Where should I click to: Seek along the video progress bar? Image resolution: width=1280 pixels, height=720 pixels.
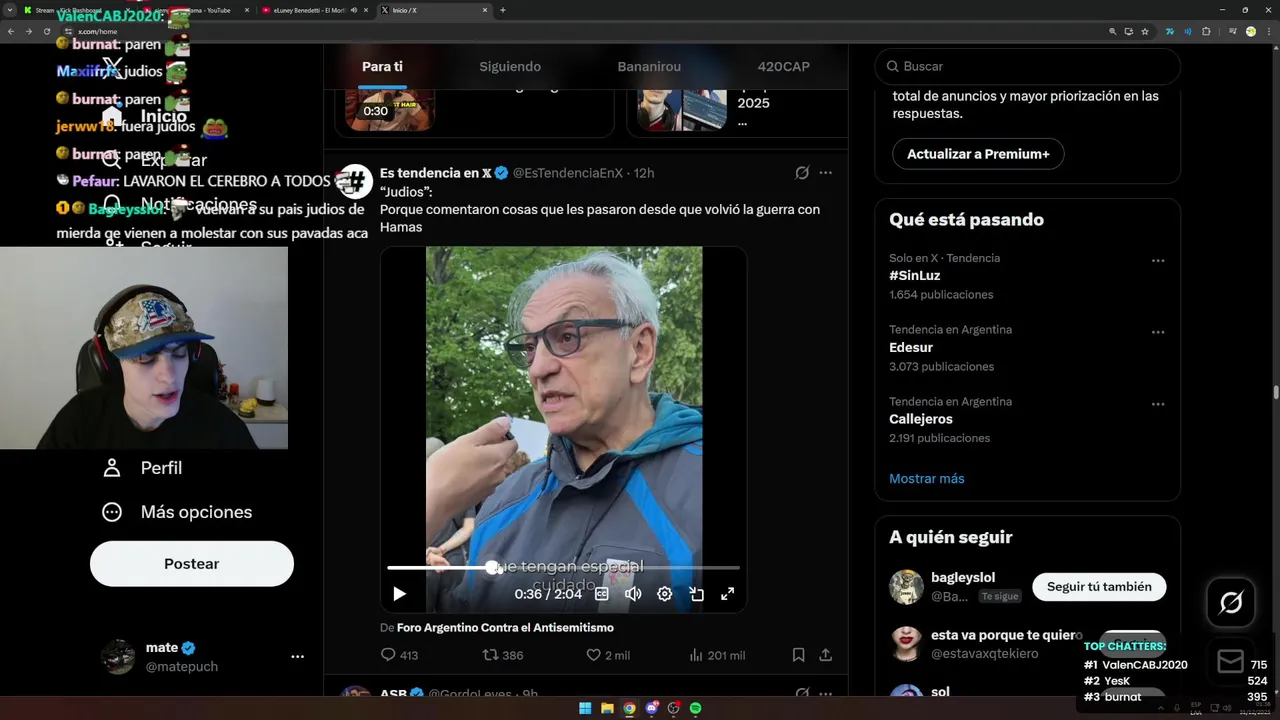click(x=563, y=568)
